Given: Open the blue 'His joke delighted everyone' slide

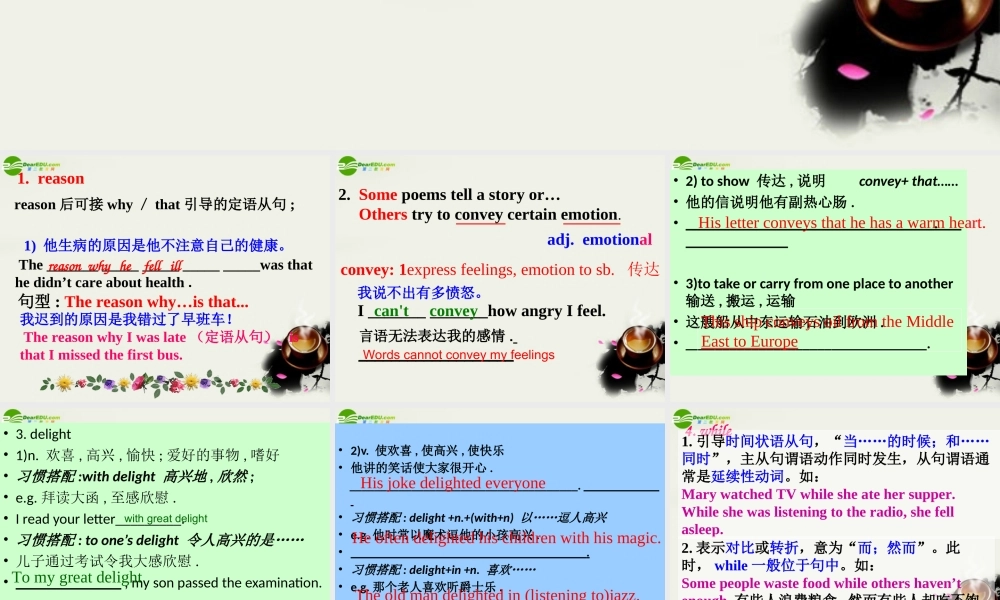Looking at the screenshot, I should click(x=500, y=504).
